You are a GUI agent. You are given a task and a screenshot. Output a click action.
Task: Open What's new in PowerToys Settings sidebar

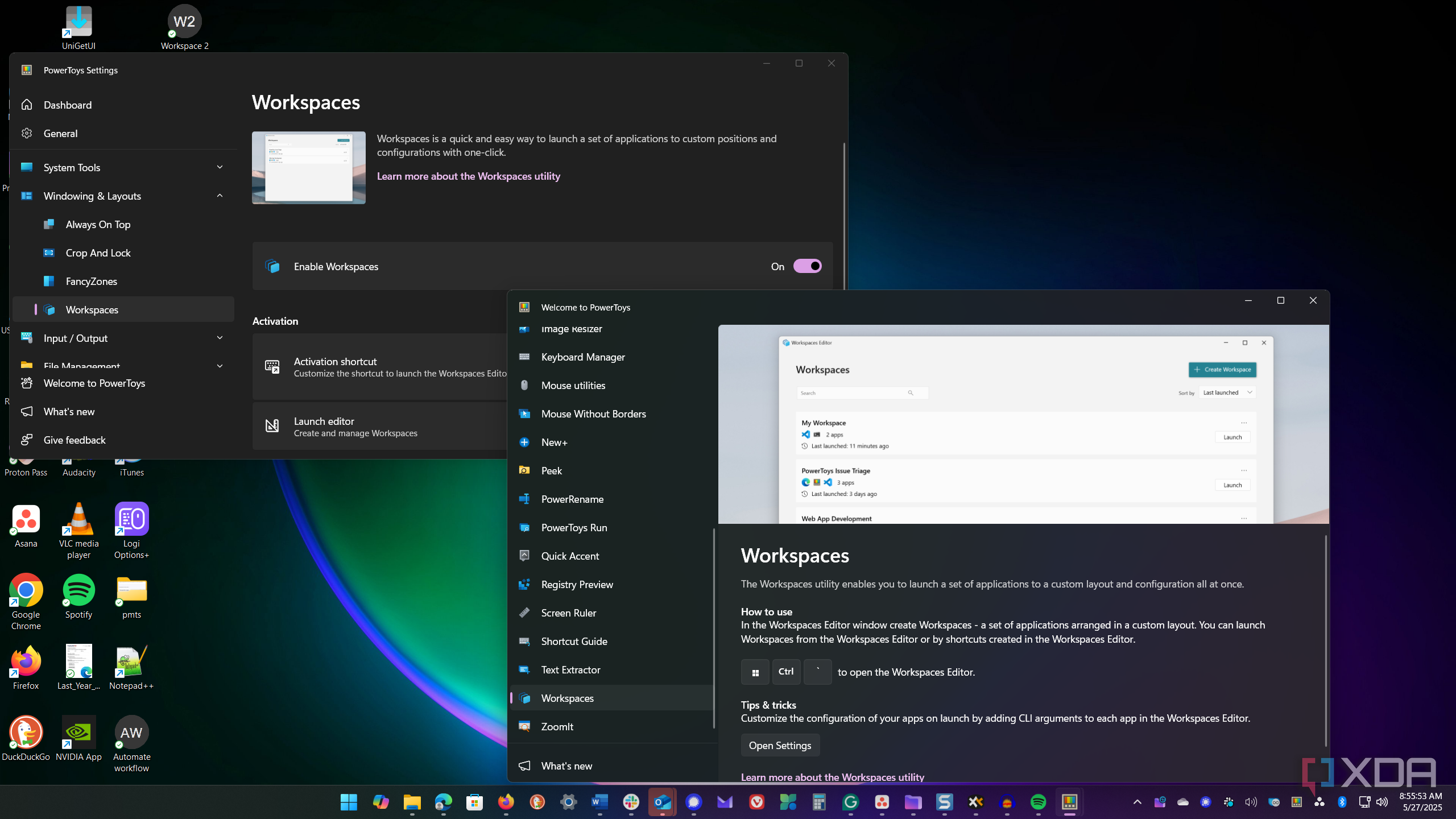pos(123,411)
